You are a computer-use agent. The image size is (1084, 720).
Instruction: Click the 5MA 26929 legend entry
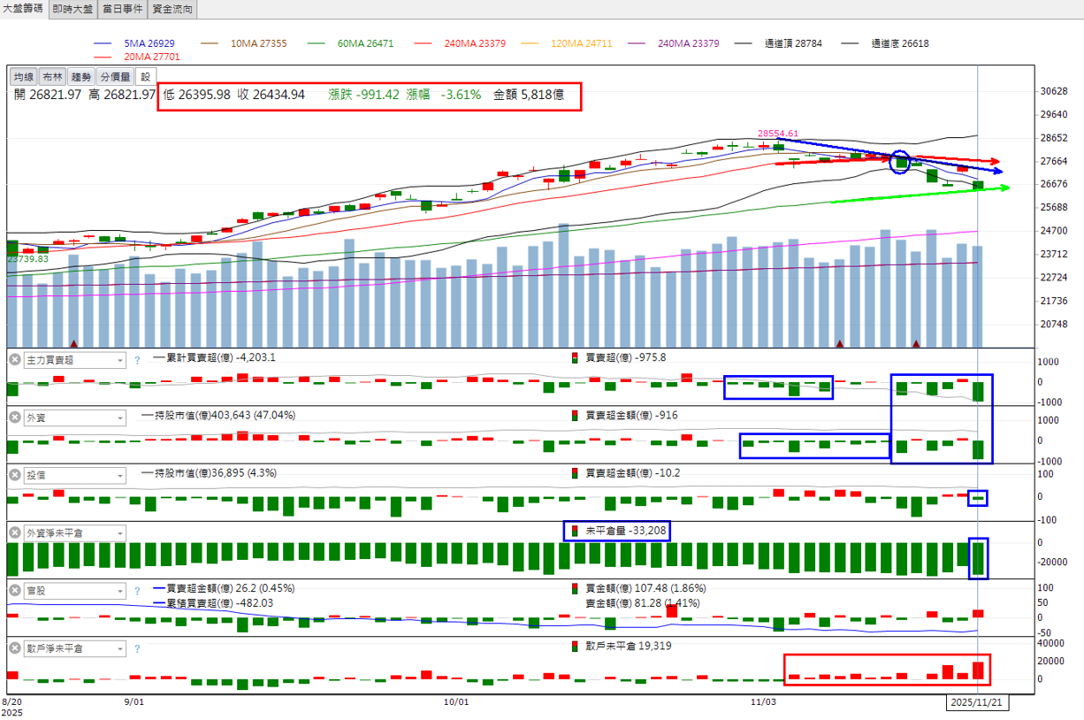[x=134, y=43]
